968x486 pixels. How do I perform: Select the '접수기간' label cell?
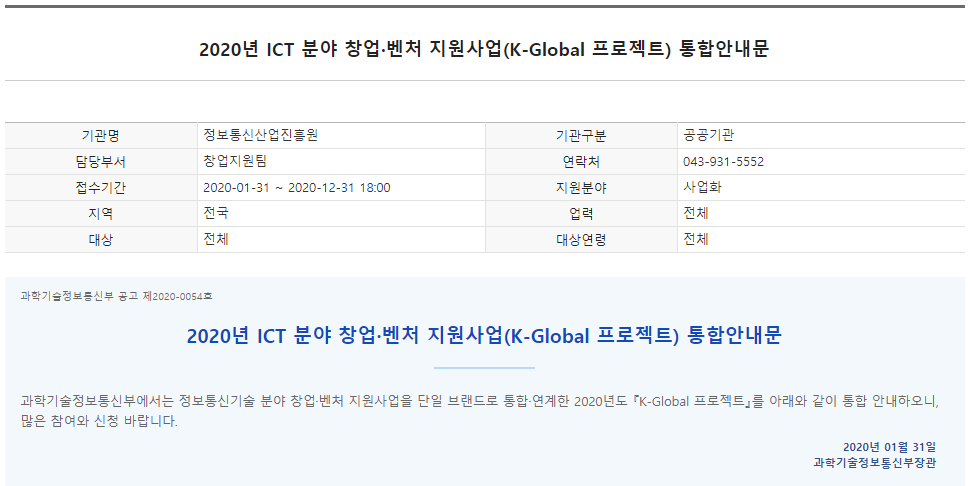(101, 188)
